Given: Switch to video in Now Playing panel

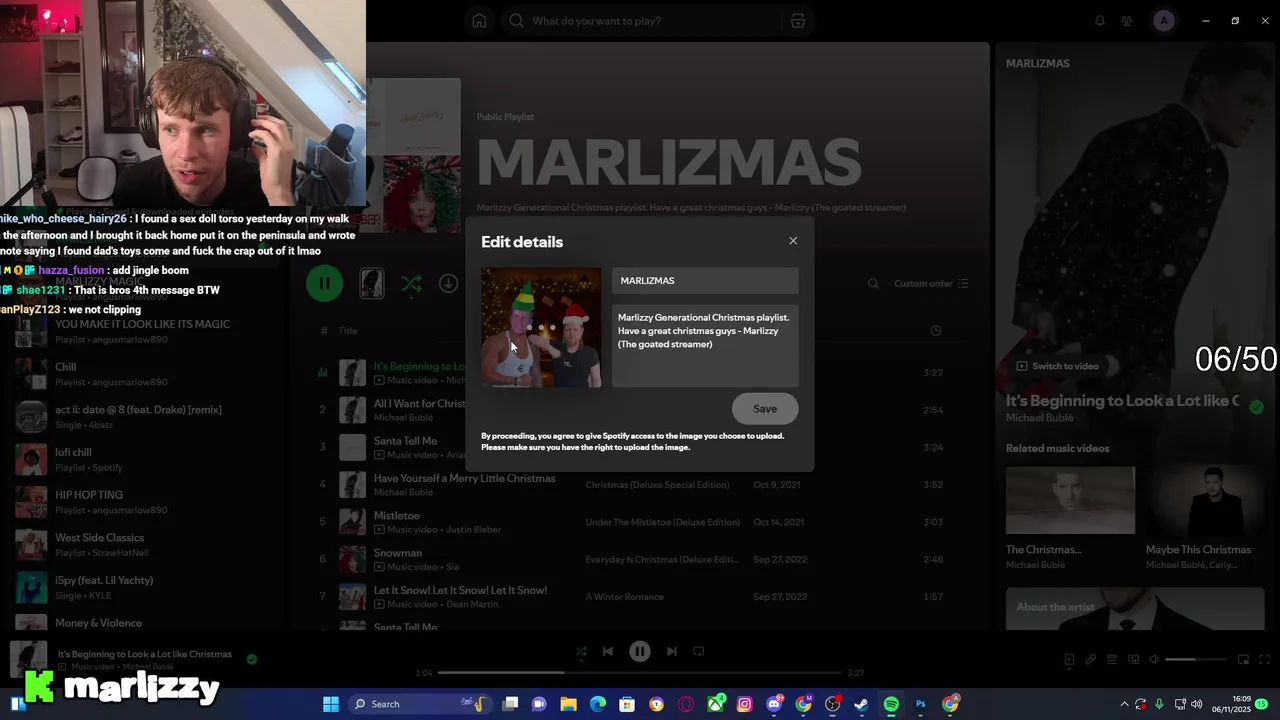Looking at the screenshot, I should pos(1058,366).
